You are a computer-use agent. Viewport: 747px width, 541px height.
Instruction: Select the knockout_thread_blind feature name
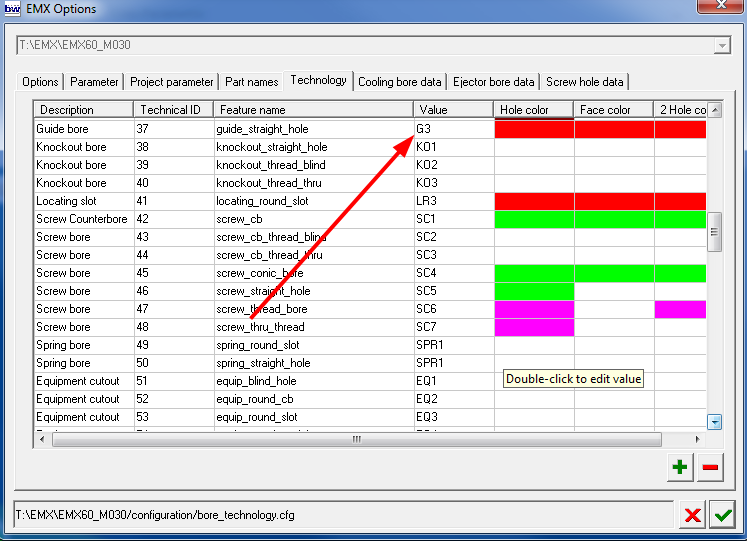coord(271,165)
